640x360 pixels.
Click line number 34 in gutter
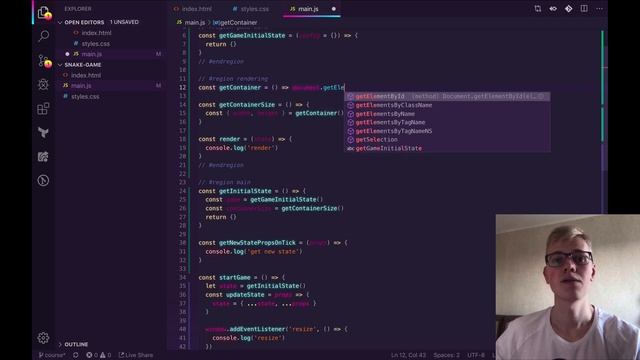(182, 278)
